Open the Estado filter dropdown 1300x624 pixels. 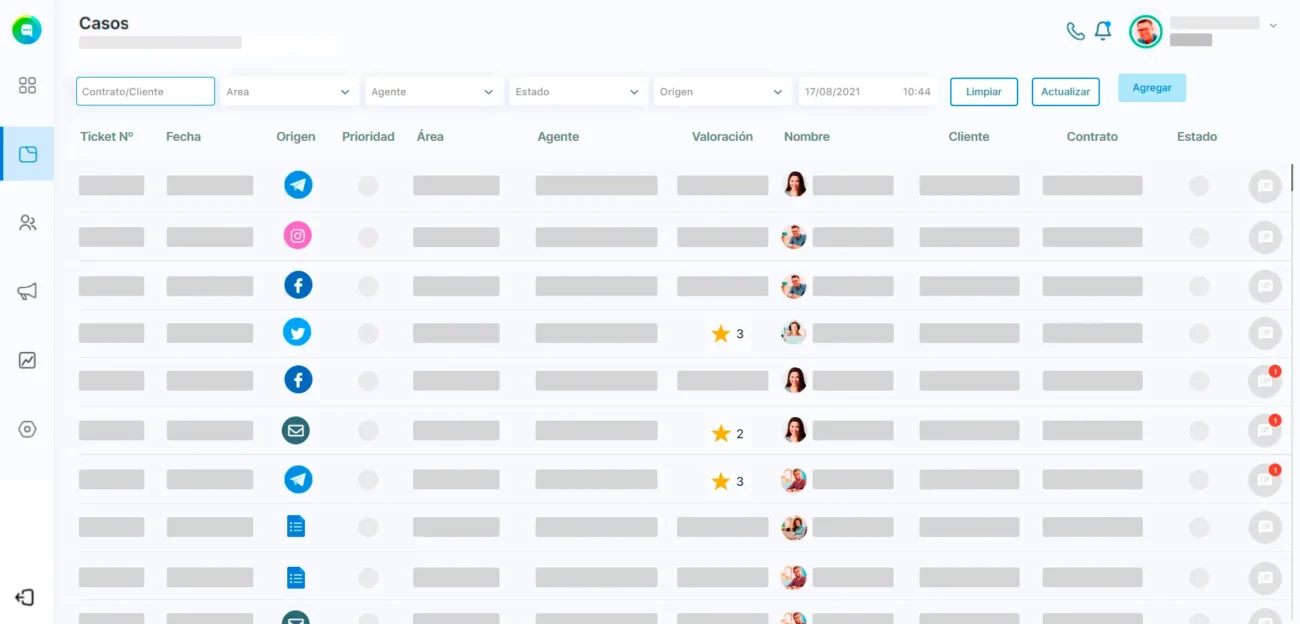[578, 92]
